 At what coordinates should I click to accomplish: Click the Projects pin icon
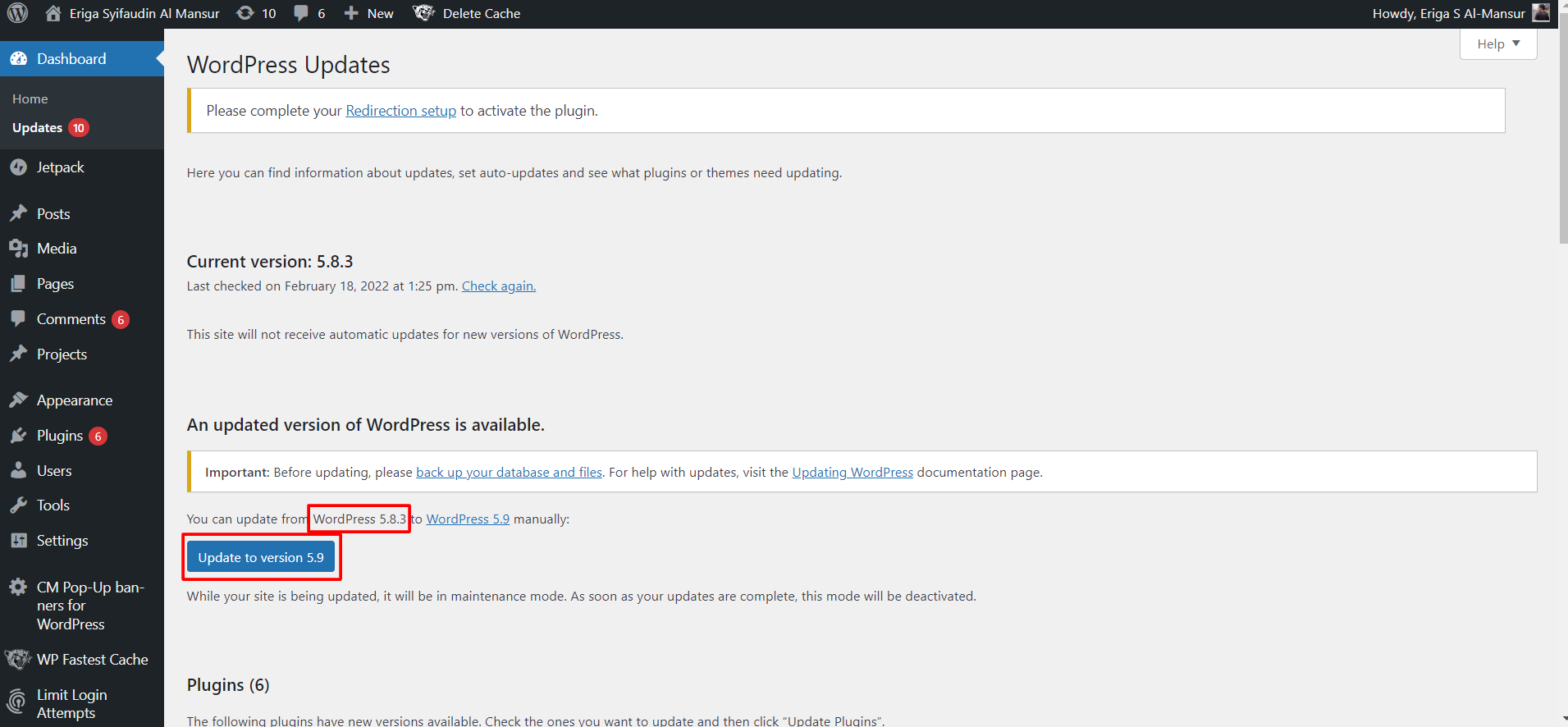pos(18,354)
